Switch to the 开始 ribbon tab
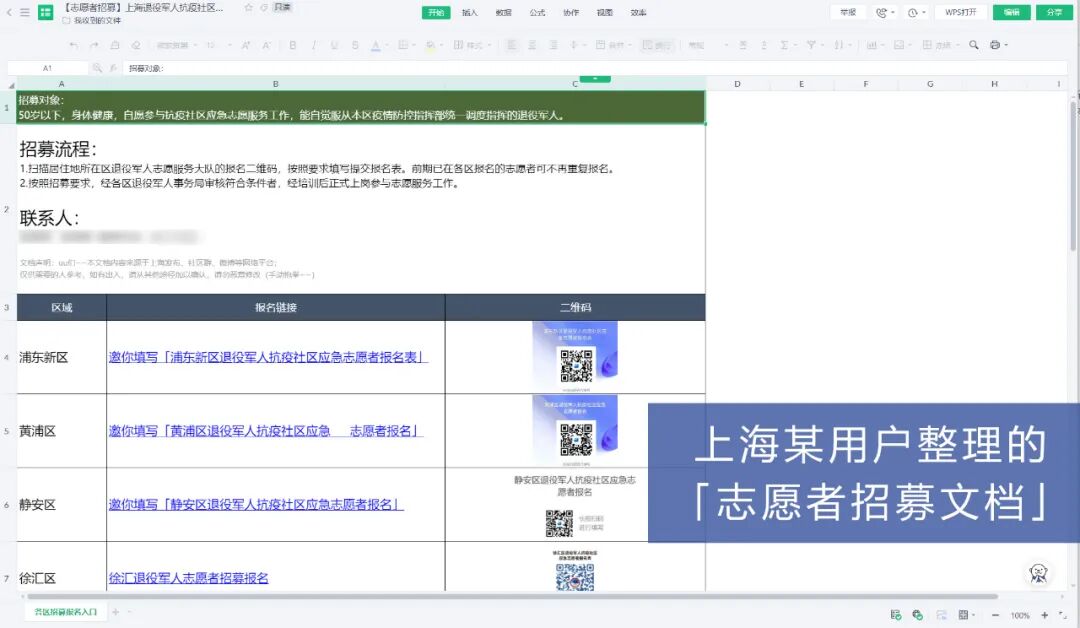Viewport: 1080px width, 628px height. tap(436, 12)
